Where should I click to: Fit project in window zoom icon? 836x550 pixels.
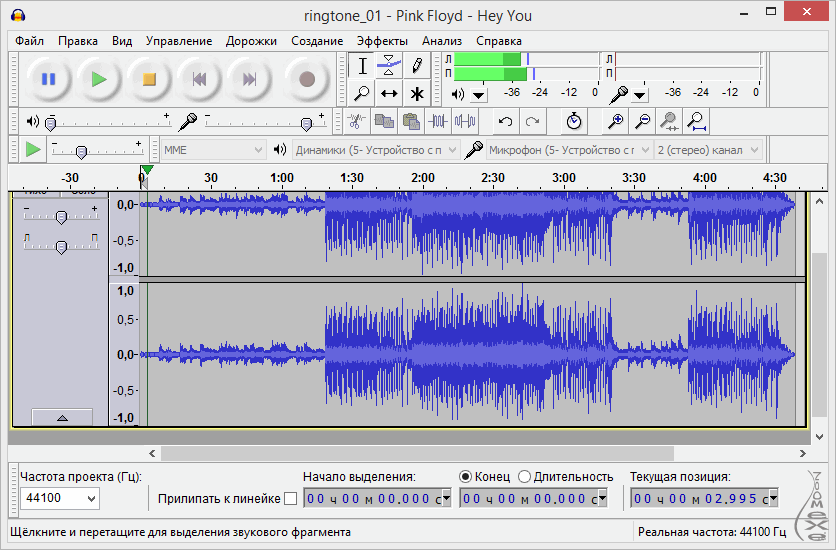click(x=696, y=122)
